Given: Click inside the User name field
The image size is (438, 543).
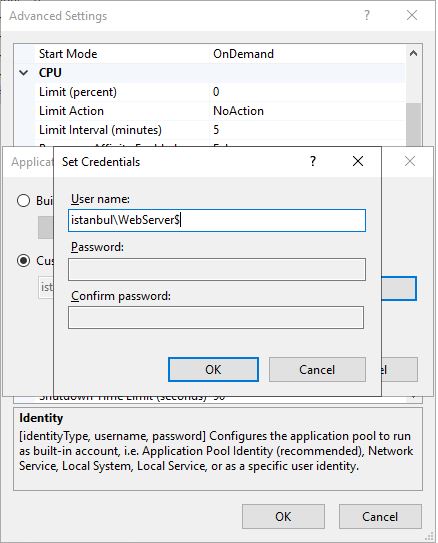Looking at the screenshot, I should click(217, 220).
